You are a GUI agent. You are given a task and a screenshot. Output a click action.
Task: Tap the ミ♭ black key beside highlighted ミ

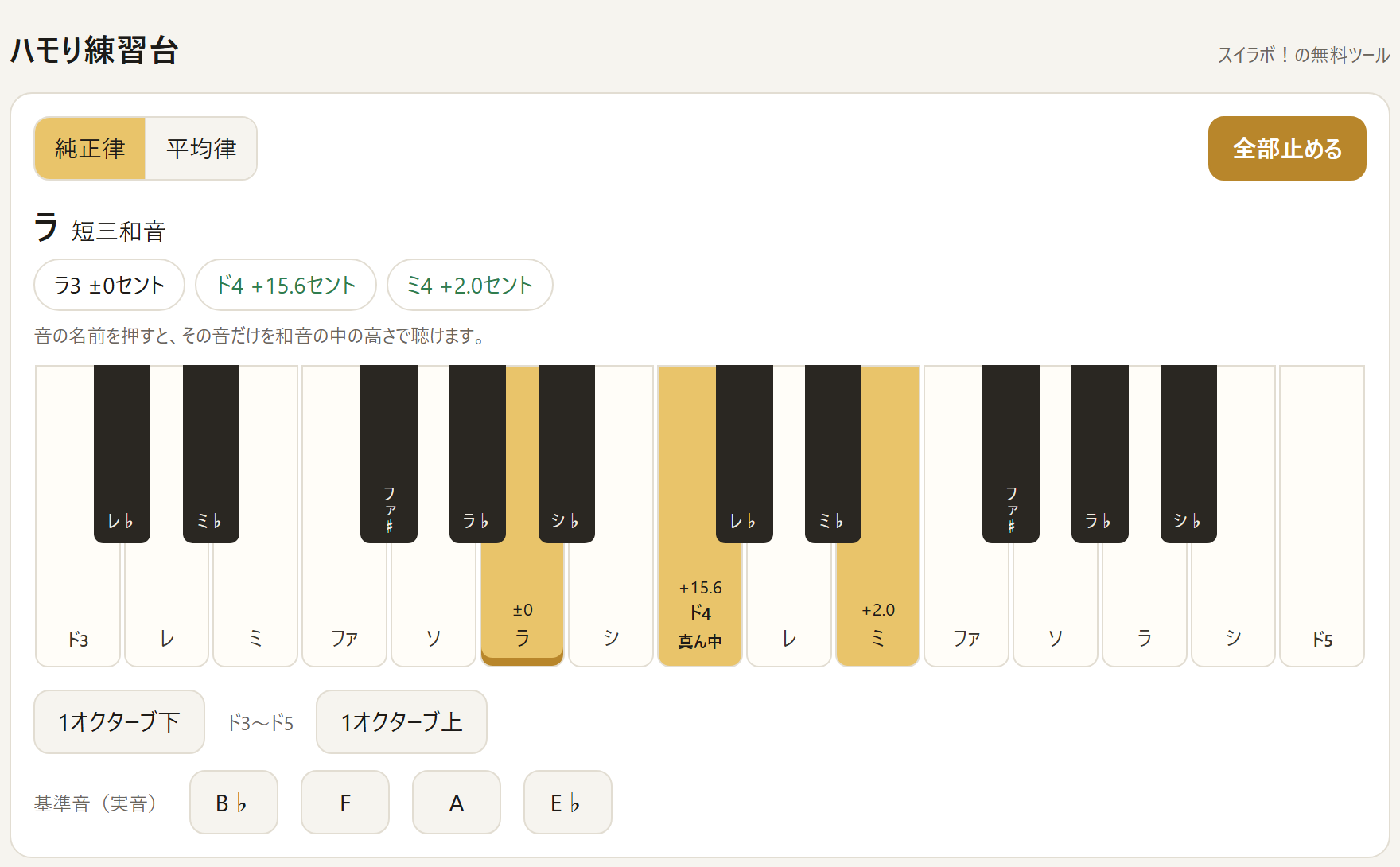[x=833, y=453]
